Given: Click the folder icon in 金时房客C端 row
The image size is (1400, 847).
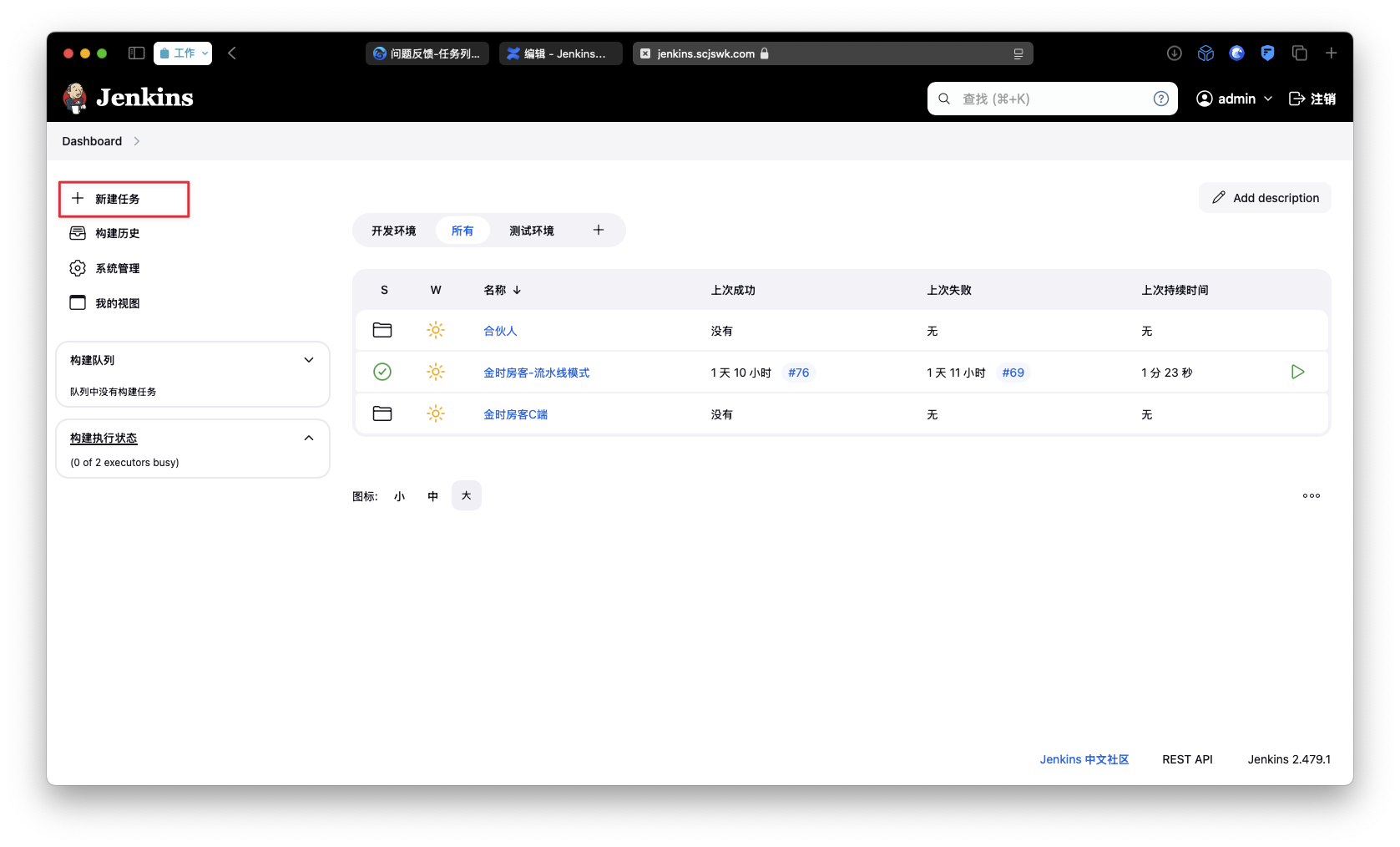Looking at the screenshot, I should click(382, 413).
